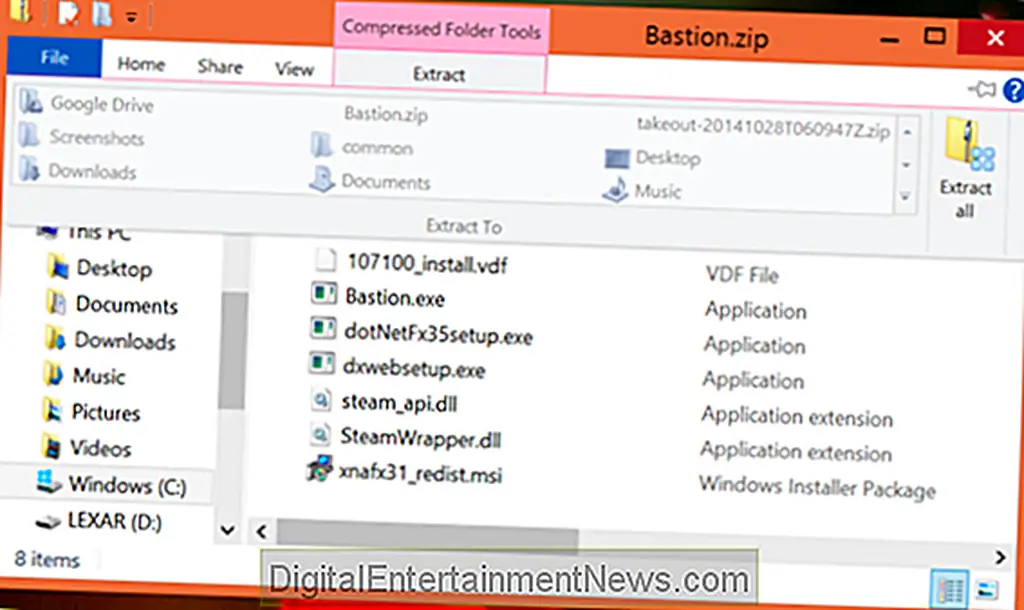Image resolution: width=1024 pixels, height=610 pixels.
Task: Switch to the View ribbon tab
Action: pos(295,69)
